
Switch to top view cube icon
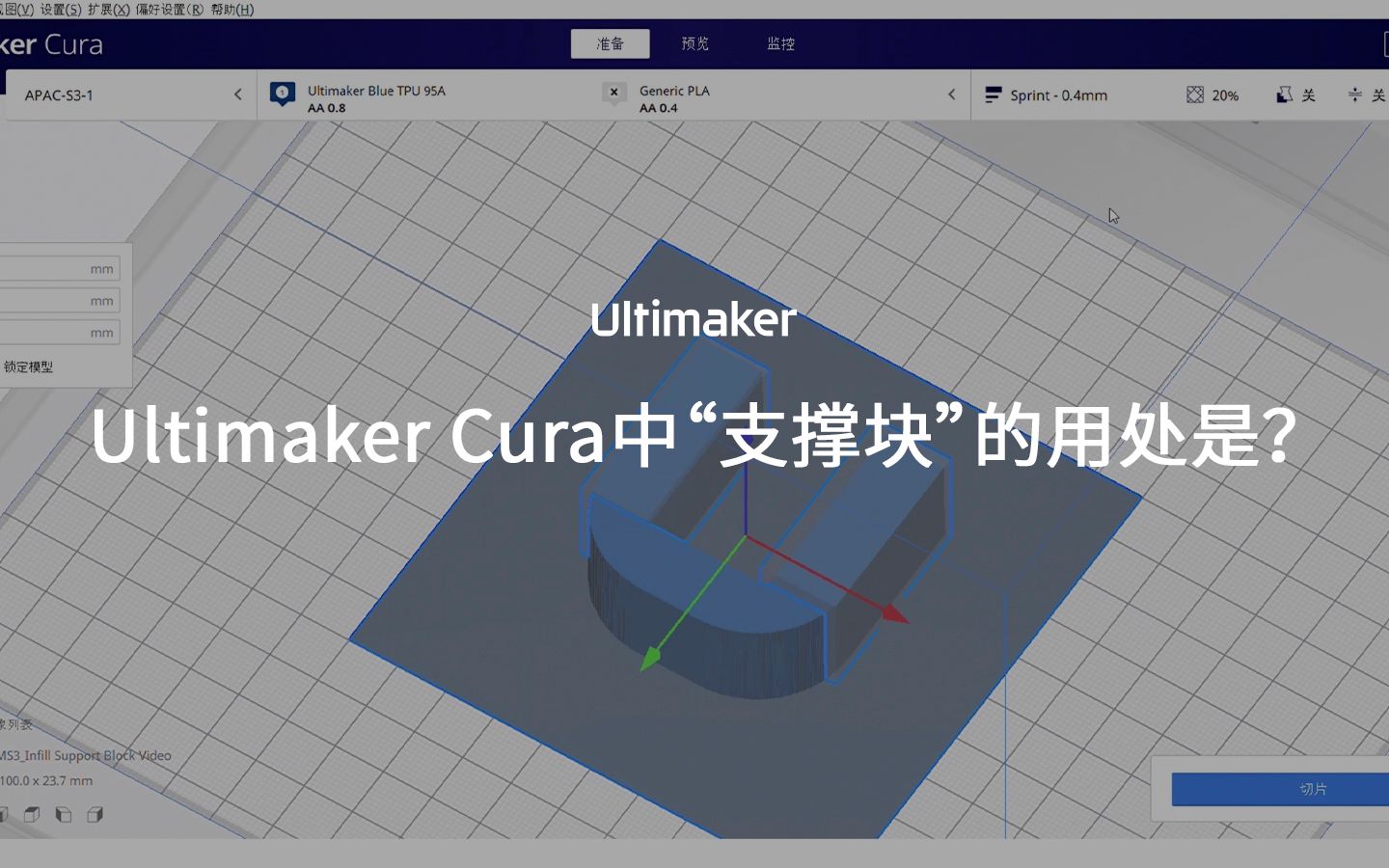(x=32, y=815)
